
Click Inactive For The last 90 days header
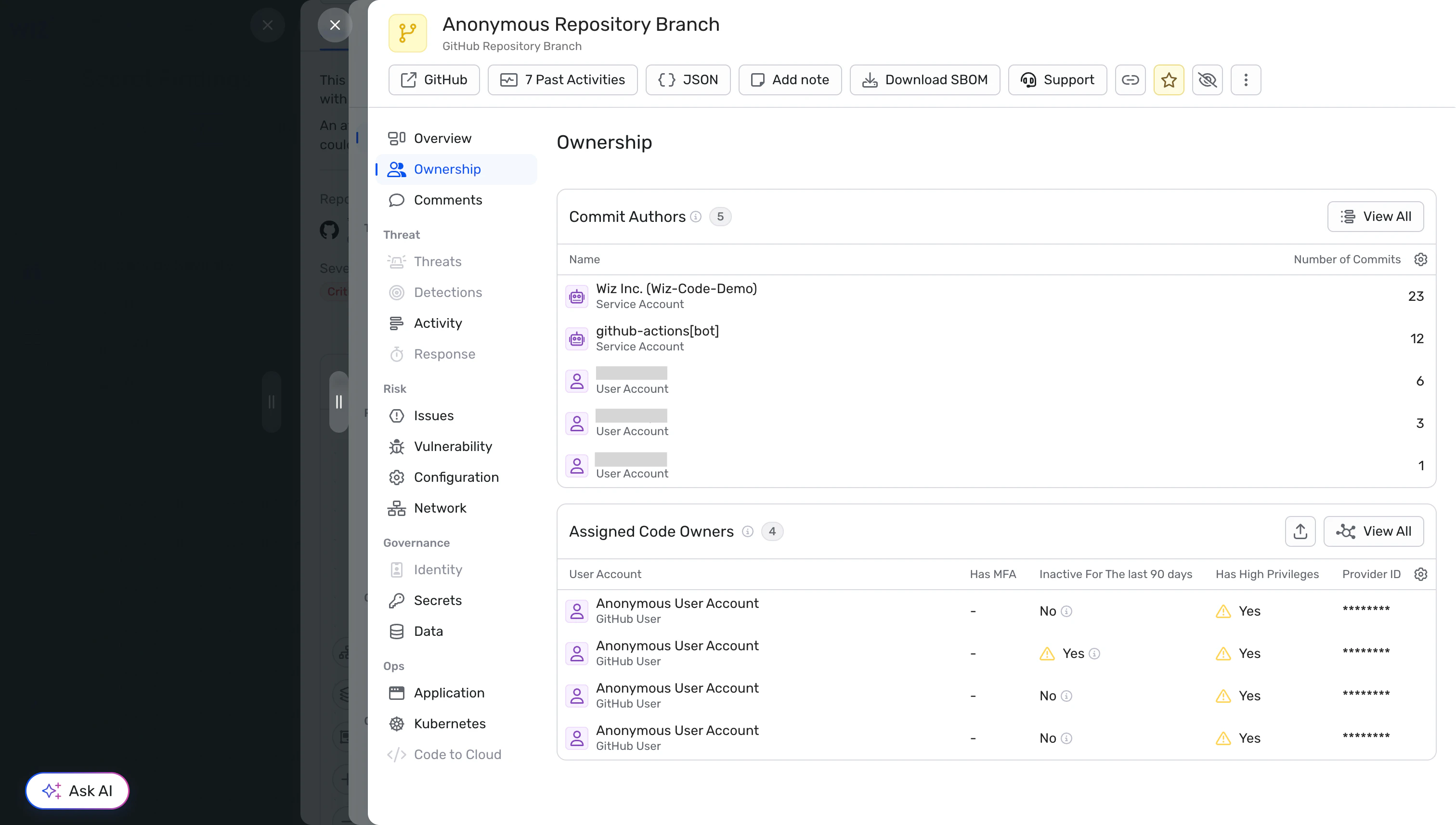click(x=1116, y=575)
